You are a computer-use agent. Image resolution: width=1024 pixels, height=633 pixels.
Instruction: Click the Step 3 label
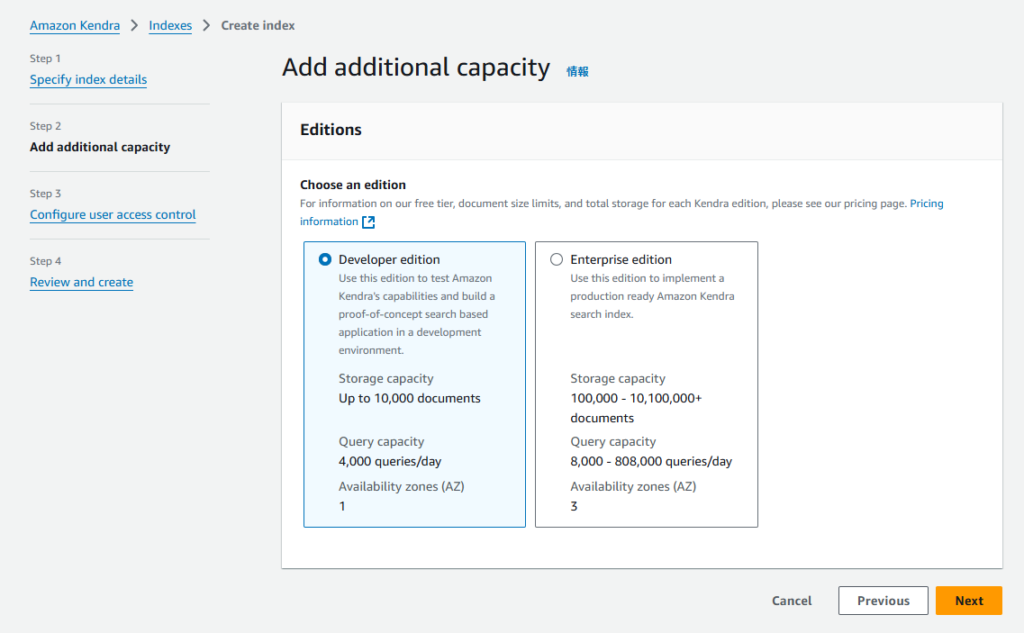45,193
